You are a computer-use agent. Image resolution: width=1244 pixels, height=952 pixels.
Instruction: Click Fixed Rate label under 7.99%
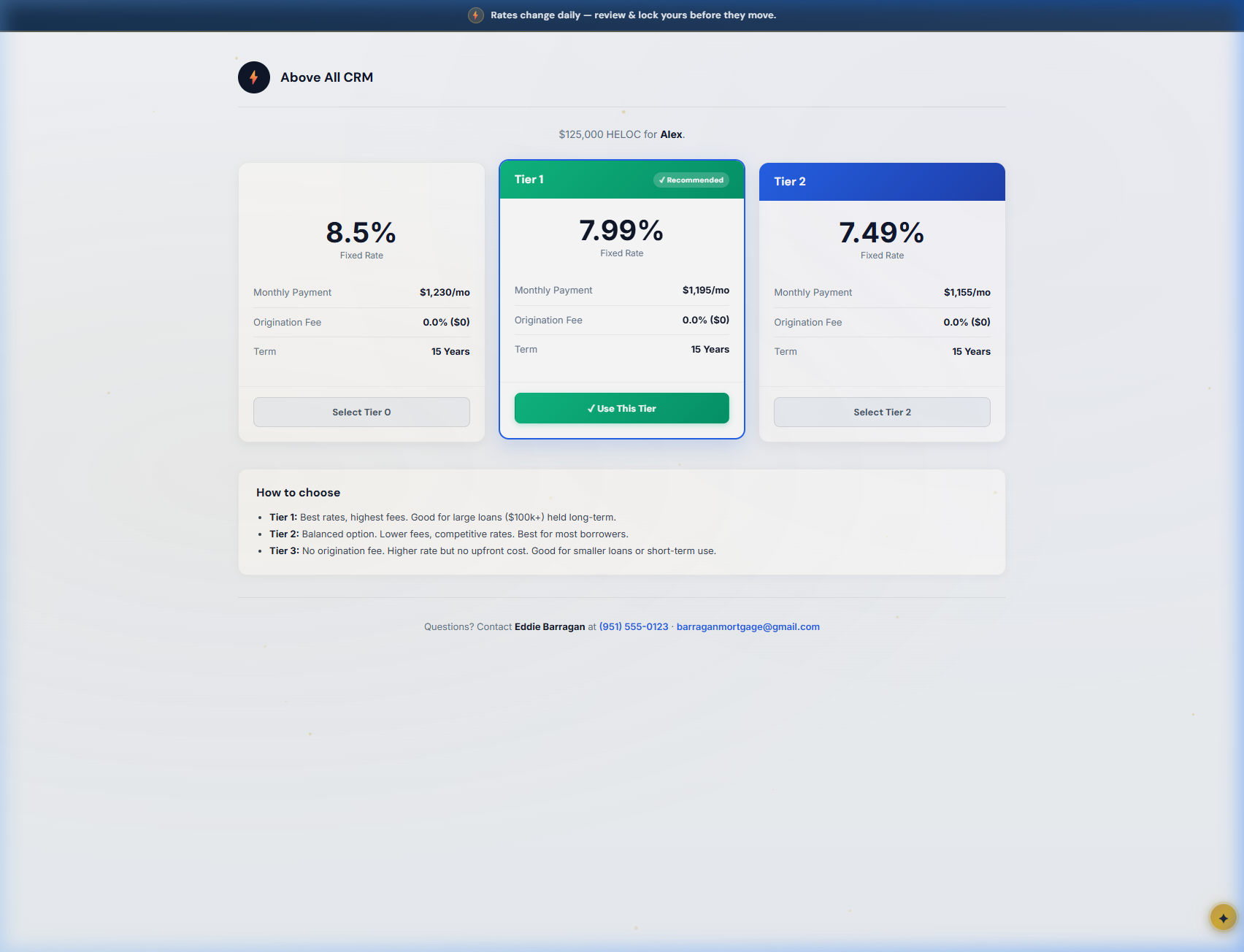(622, 253)
